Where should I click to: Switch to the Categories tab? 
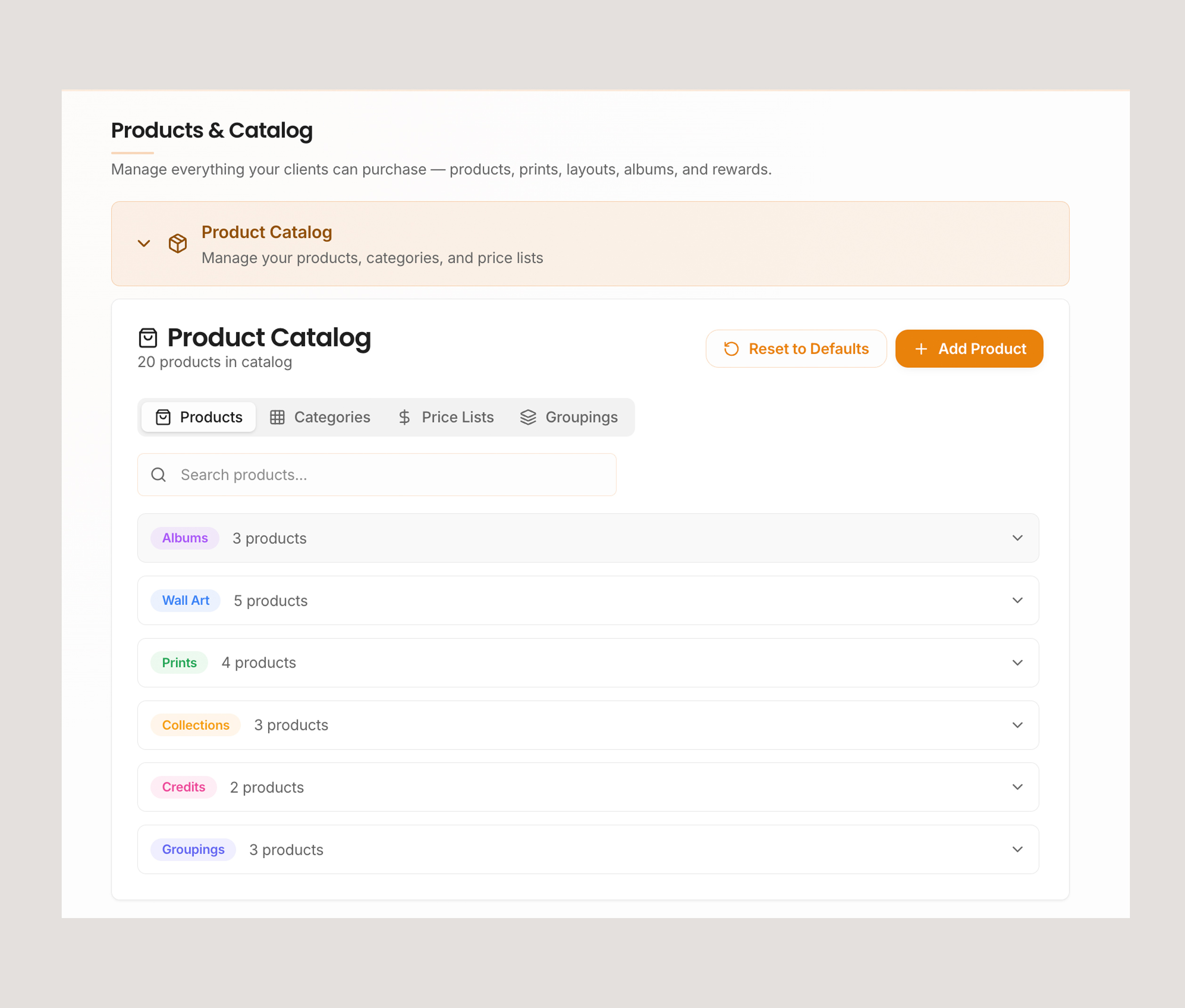coord(332,417)
